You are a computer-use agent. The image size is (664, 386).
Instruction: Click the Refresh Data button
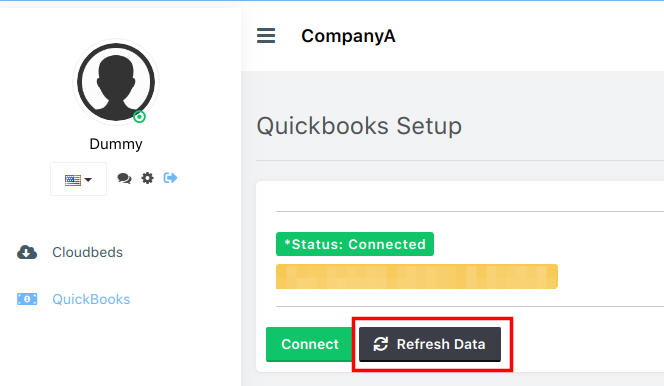pos(430,345)
